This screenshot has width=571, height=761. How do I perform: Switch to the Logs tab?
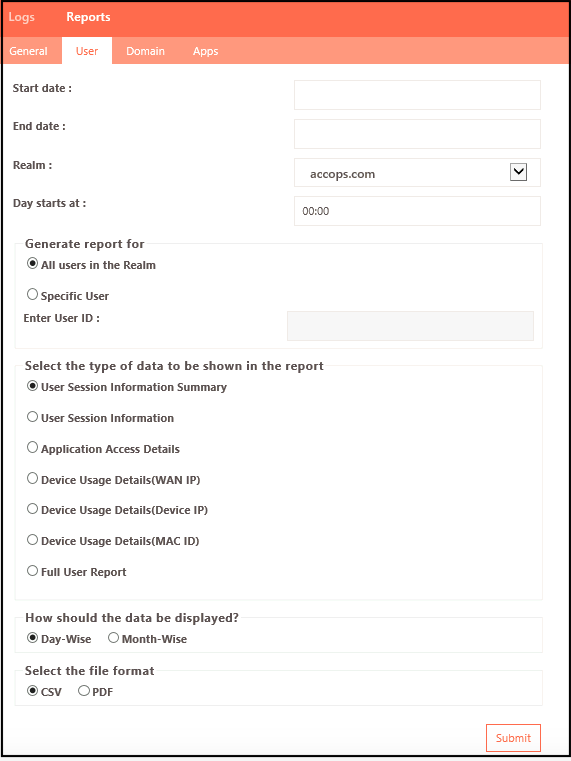21,17
